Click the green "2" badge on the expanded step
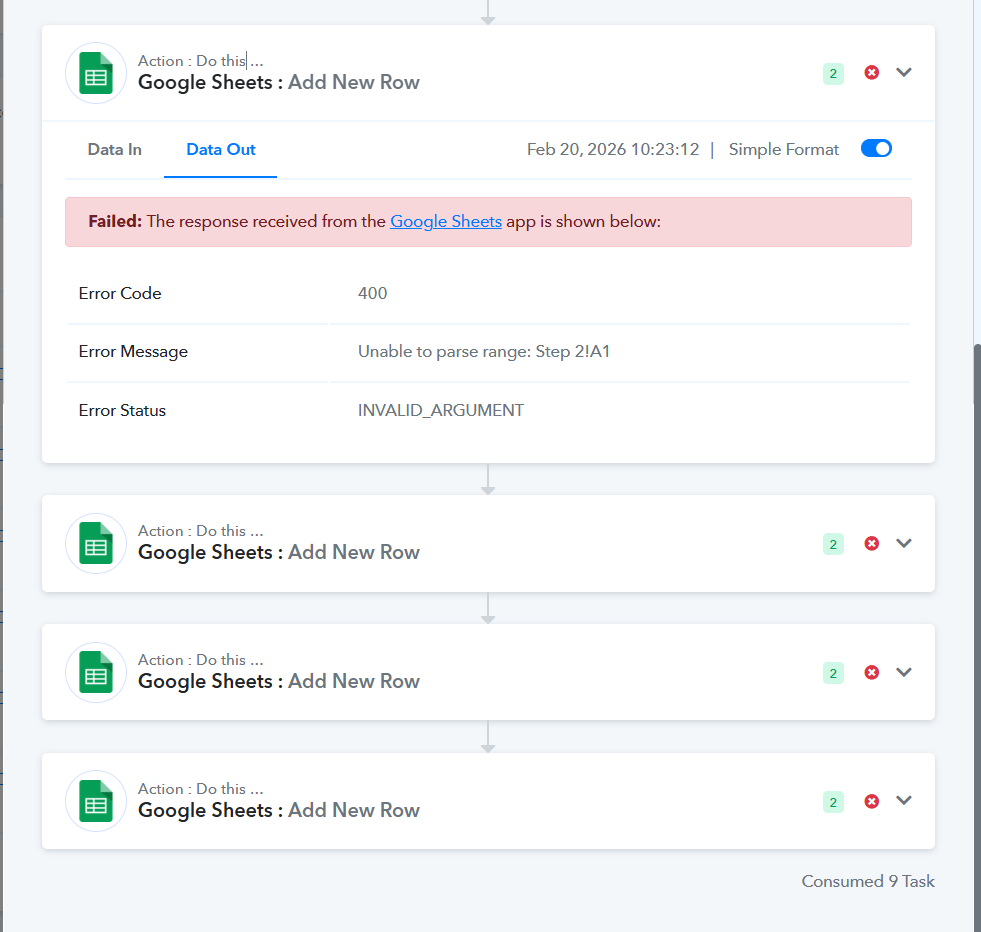 pos(833,73)
